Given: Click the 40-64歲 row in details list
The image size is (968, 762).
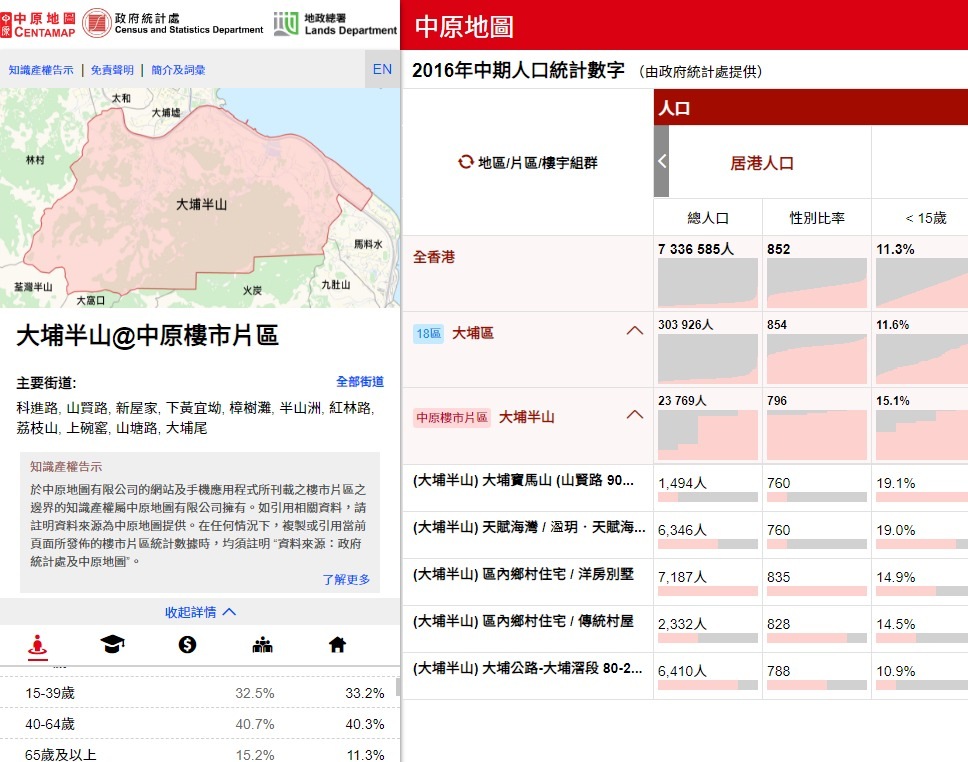Looking at the screenshot, I should pos(199,724).
